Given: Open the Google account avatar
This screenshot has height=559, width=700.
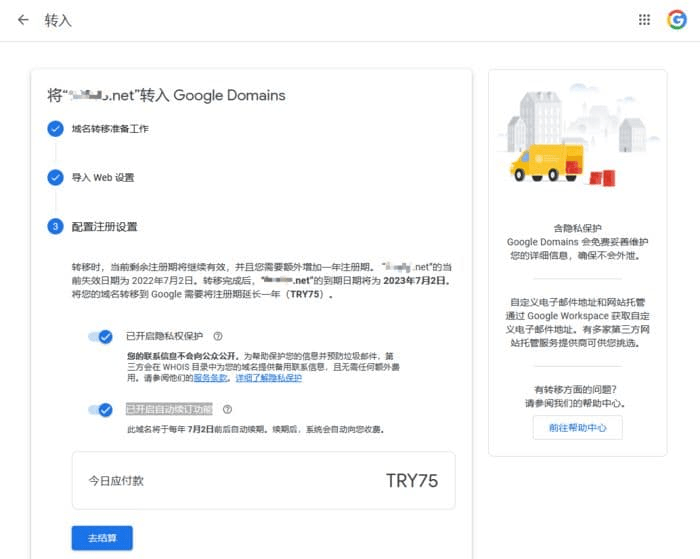Looking at the screenshot, I should coord(676,20).
